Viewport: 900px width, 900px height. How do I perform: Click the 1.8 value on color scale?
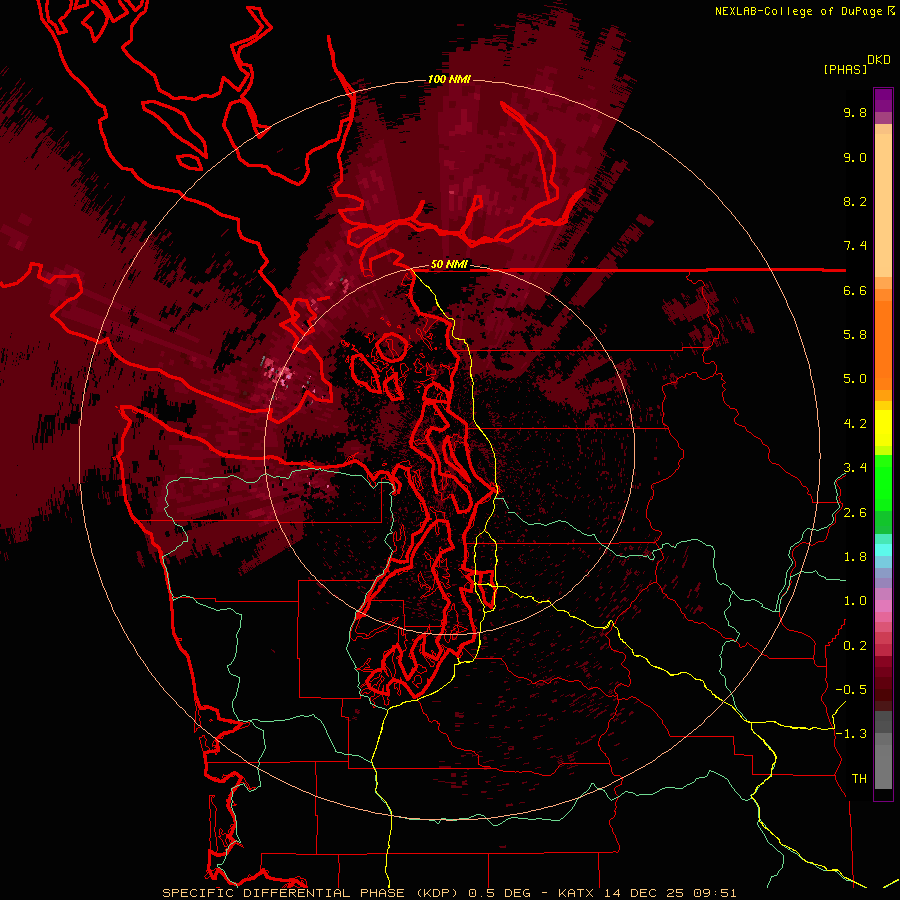[855, 557]
